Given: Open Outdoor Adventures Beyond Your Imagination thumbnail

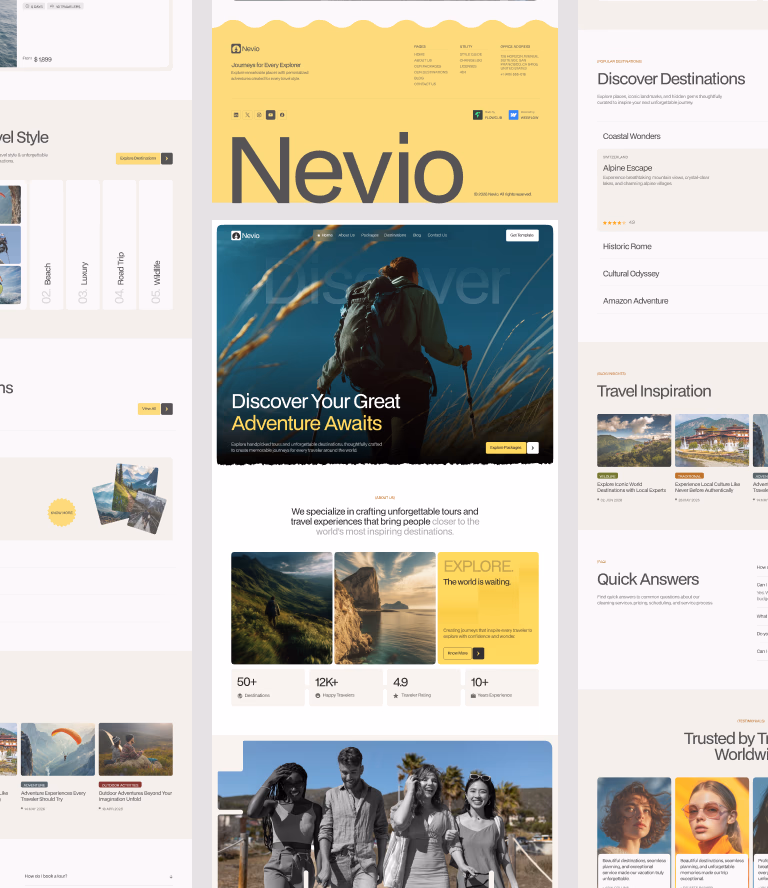Looking at the screenshot, I should coord(136,749).
